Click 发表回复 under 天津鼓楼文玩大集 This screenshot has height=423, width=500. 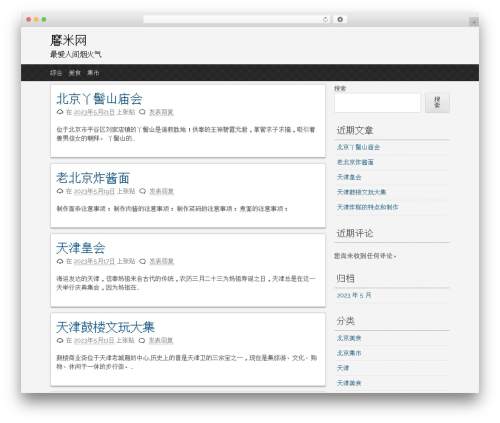tap(161, 340)
